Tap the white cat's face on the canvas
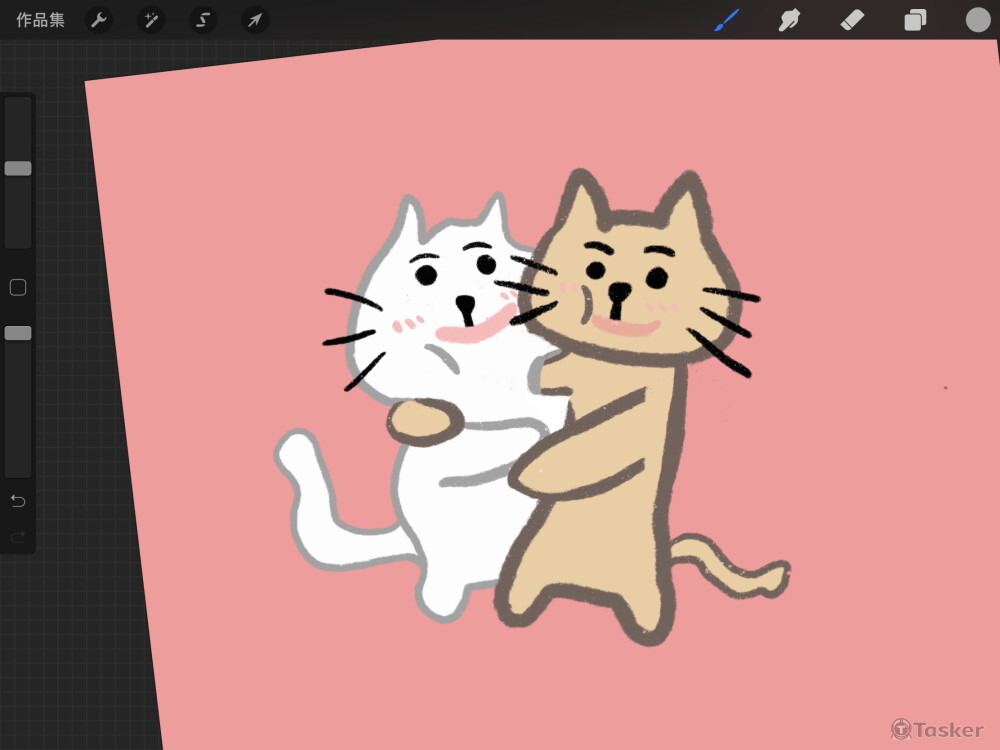This screenshot has width=1000, height=750. [450, 290]
